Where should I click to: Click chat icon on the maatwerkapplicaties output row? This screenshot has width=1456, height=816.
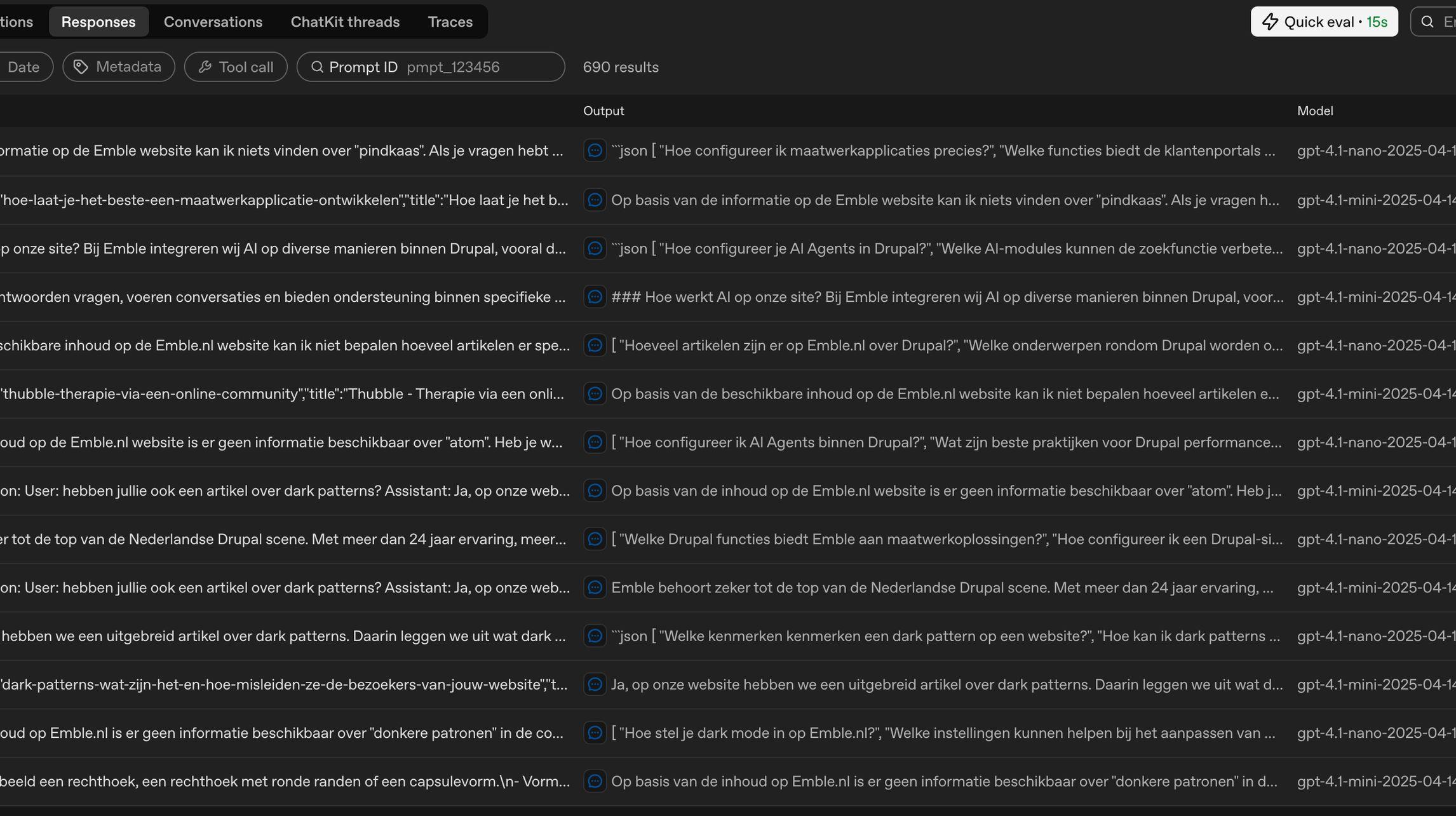tap(595, 151)
